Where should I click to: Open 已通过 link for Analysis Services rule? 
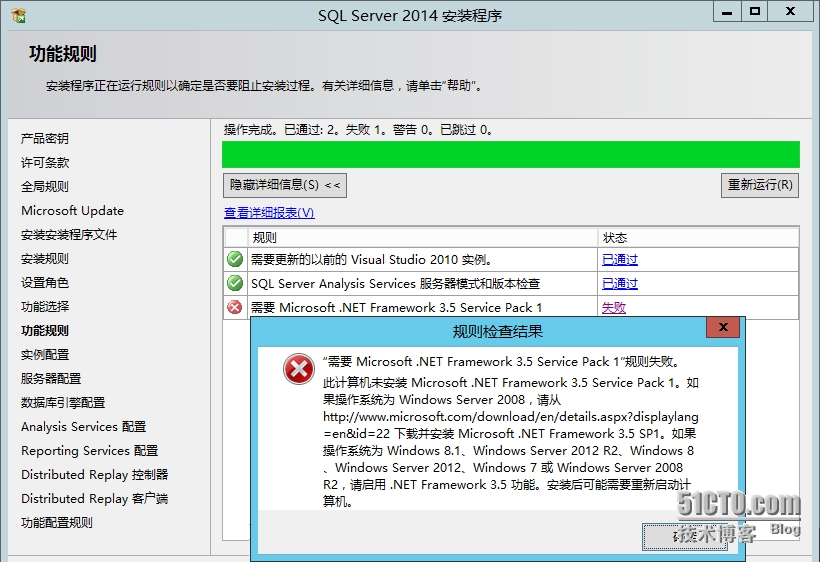[620, 283]
